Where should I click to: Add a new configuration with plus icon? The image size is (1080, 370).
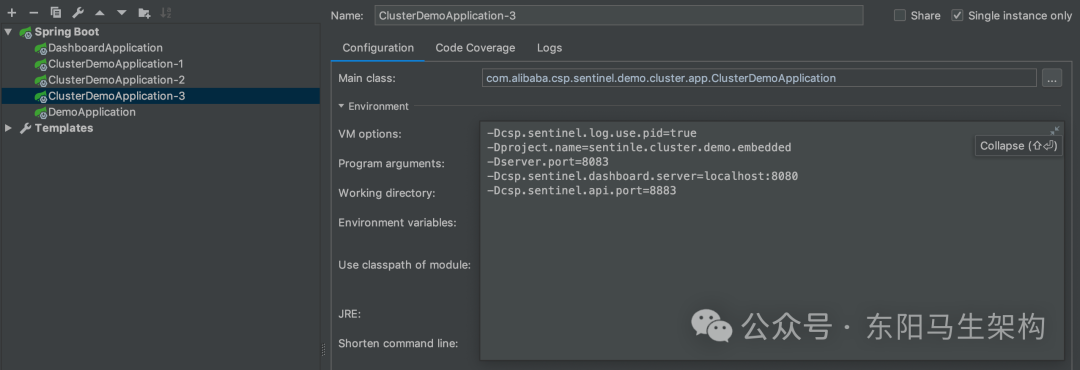[x=12, y=12]
